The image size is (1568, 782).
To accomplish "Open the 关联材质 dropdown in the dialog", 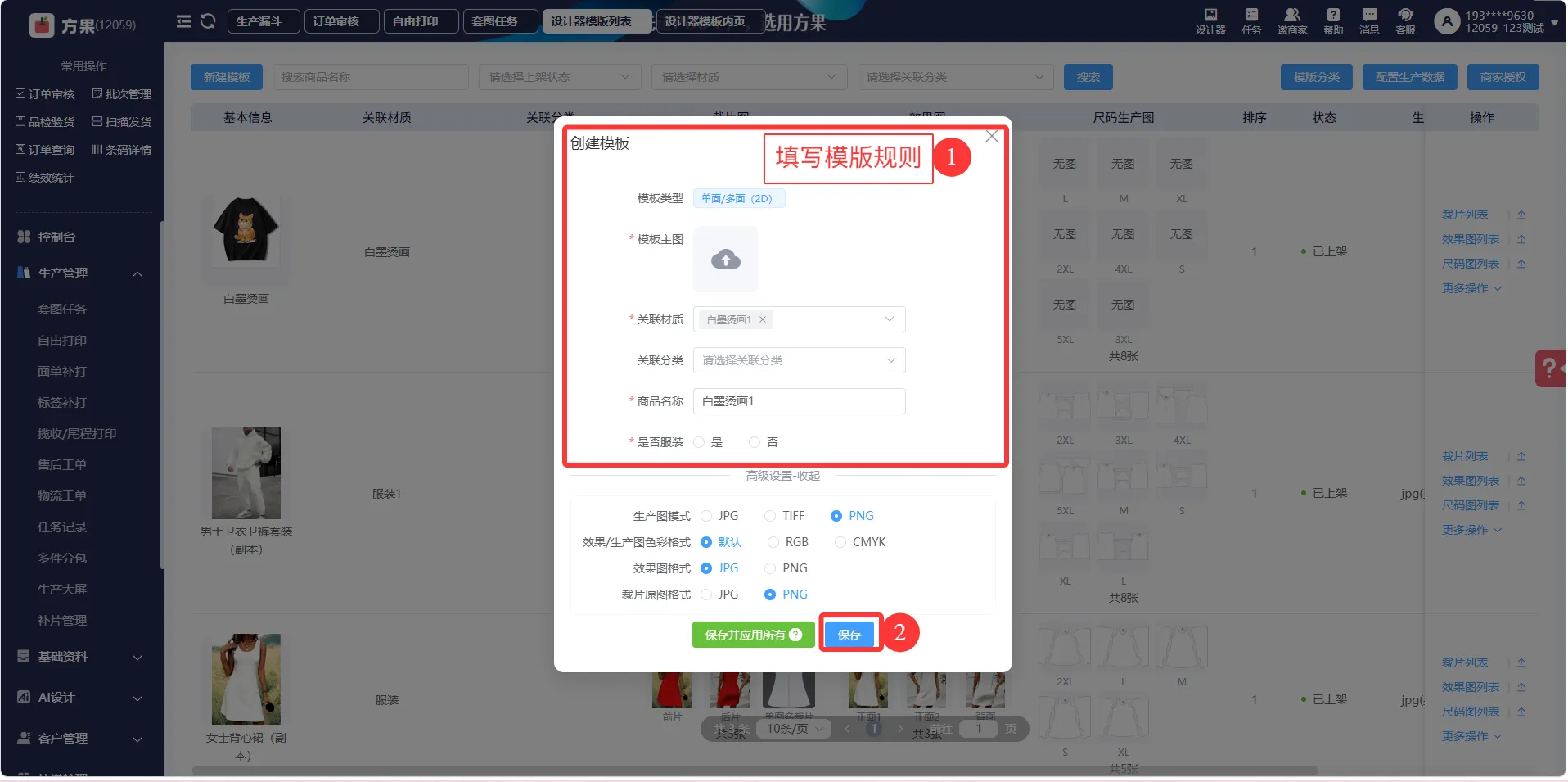I will coord(800,319).
